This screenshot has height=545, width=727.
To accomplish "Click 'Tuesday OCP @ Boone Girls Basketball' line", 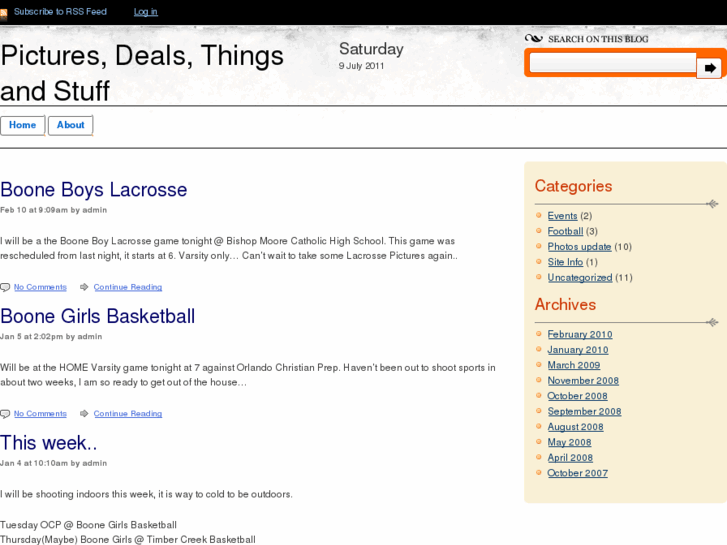I will [x=88, y=525].
